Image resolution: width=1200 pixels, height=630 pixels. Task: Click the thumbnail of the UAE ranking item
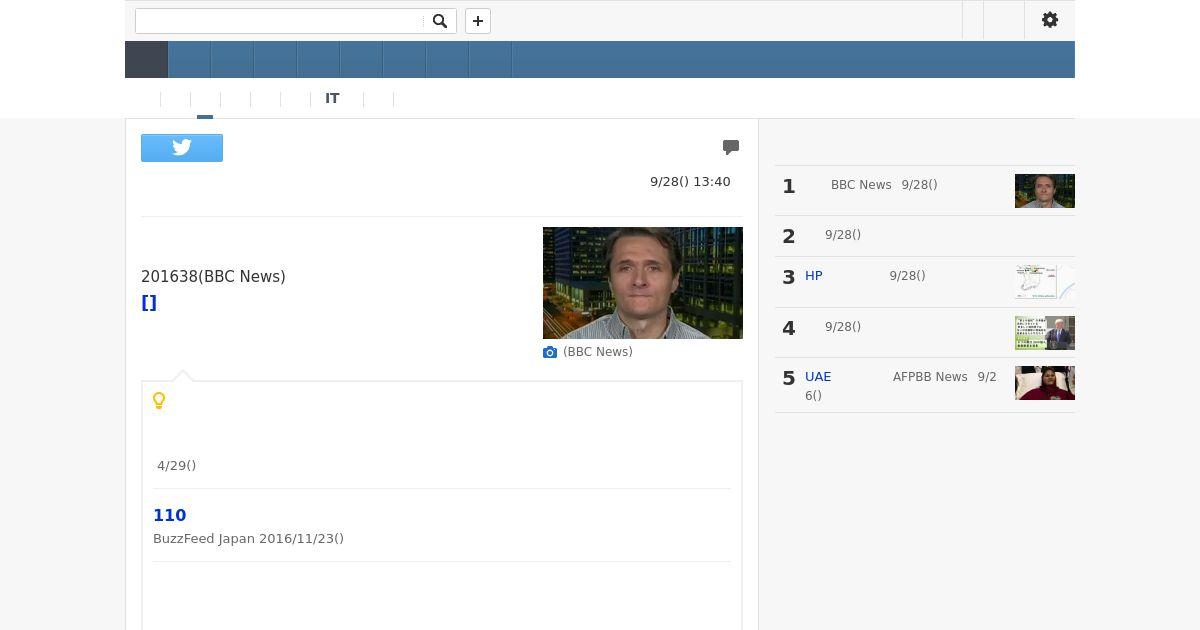pyautogui.click(x=1045, y=383)
